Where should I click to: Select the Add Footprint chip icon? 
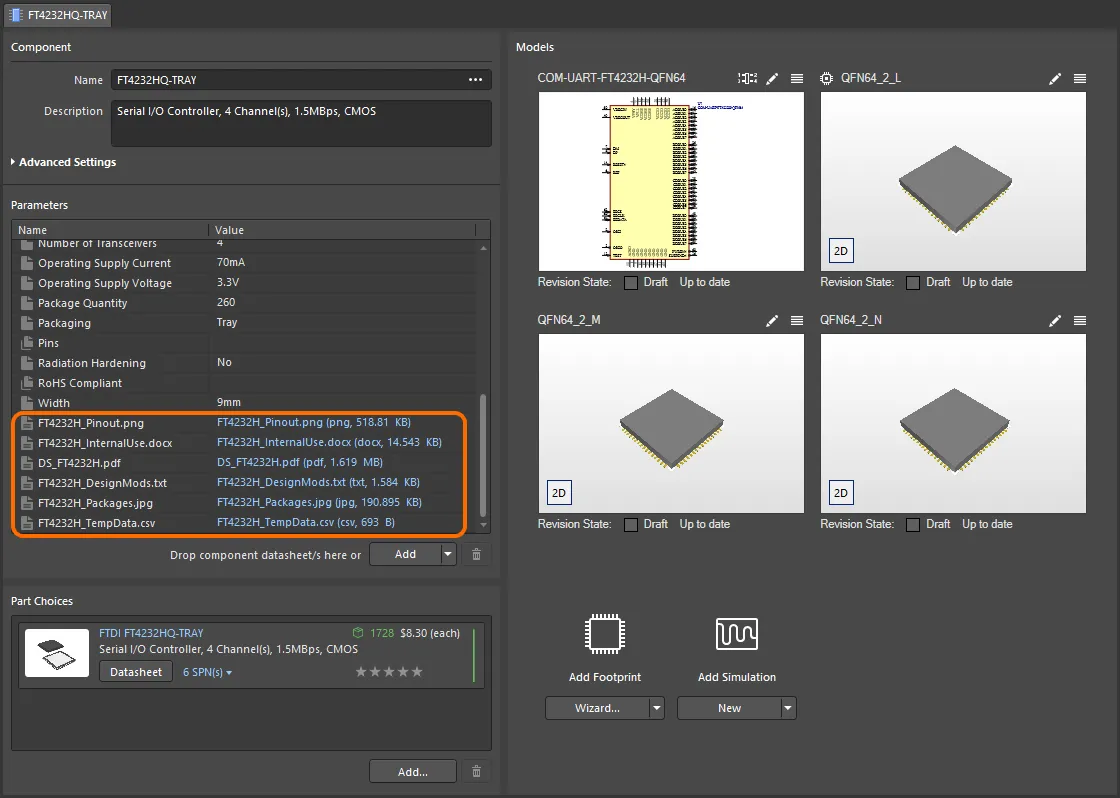coord(604,633)
